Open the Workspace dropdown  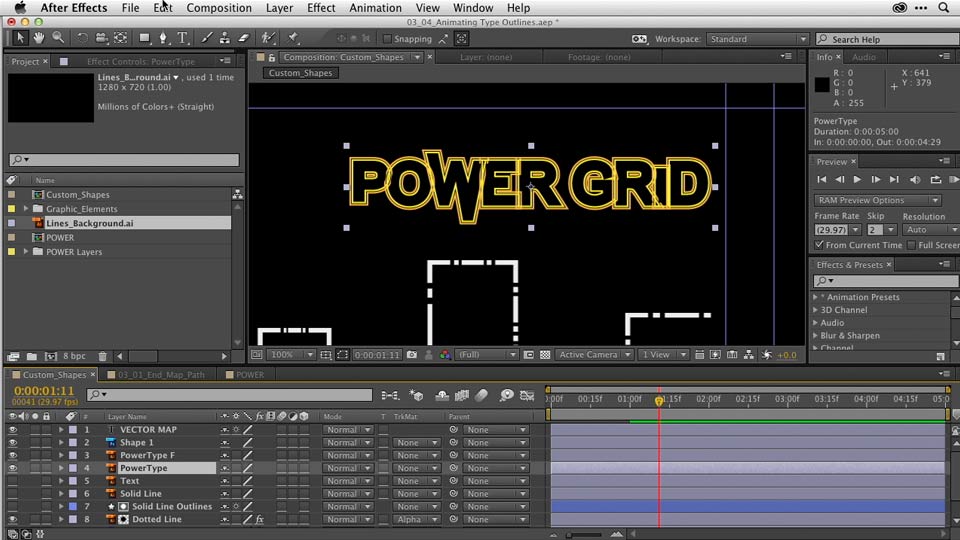pos(756,39)
